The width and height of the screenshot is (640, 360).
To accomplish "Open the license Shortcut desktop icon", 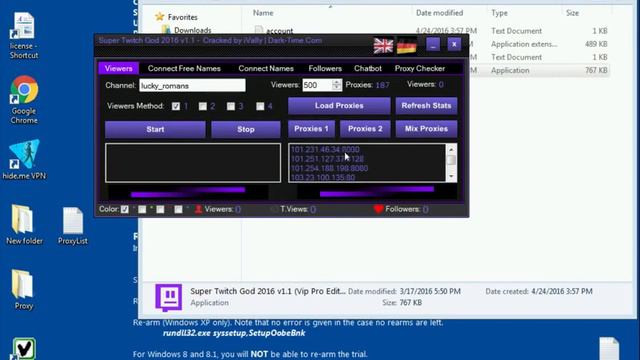I will [24, 36].
